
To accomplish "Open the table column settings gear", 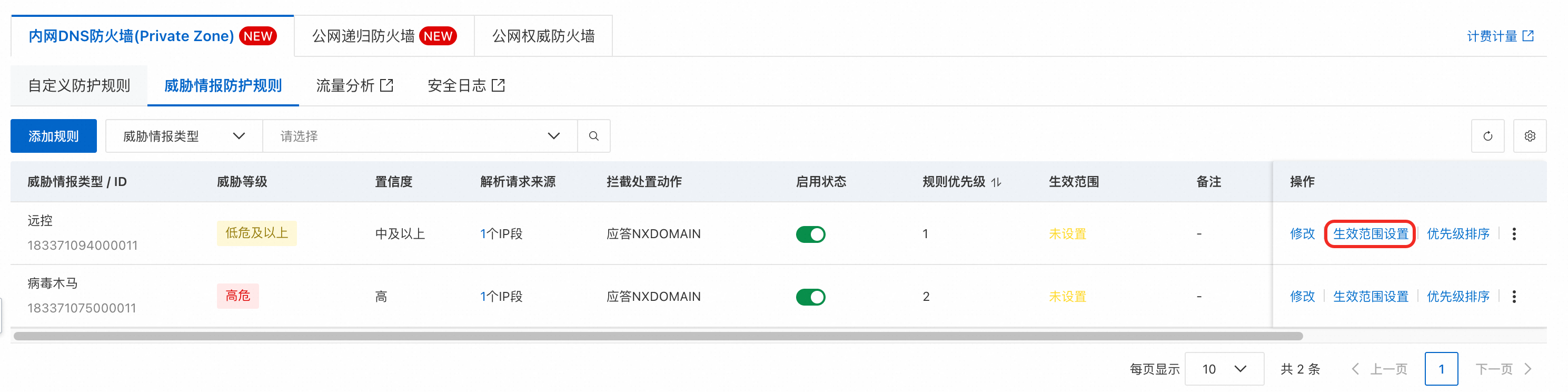I will point(1529,136).
